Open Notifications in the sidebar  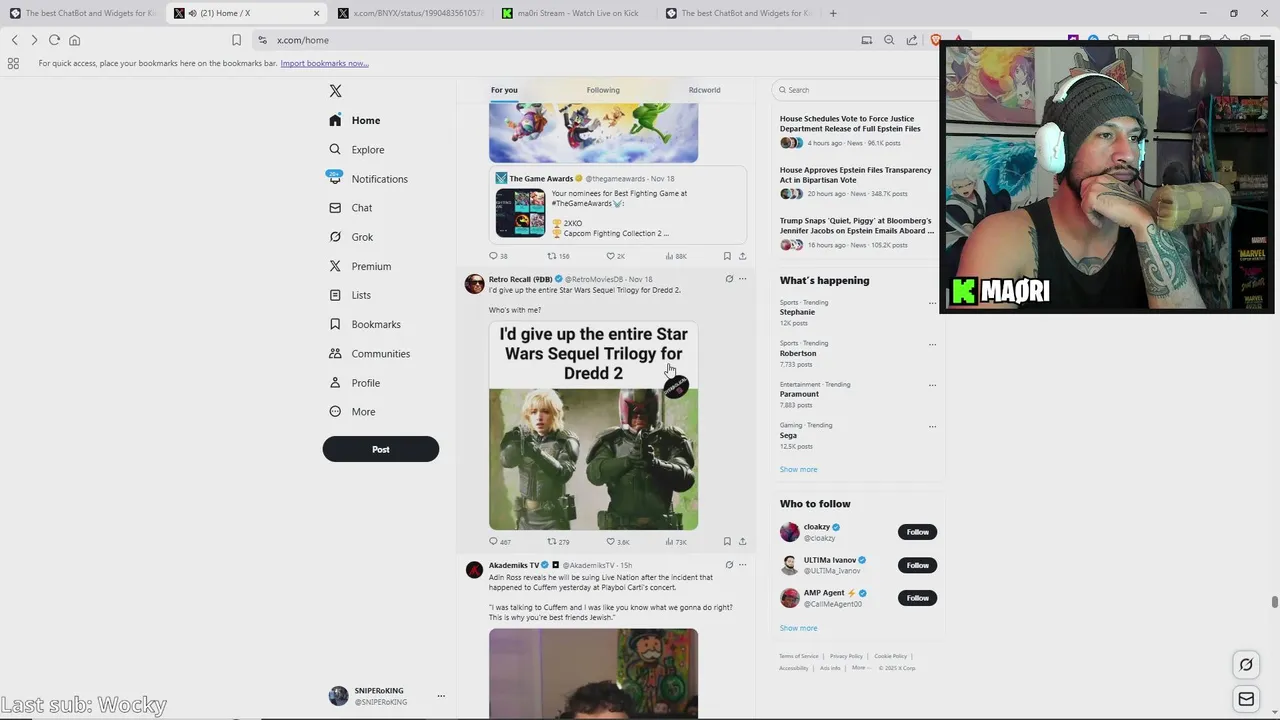[368, 179]
